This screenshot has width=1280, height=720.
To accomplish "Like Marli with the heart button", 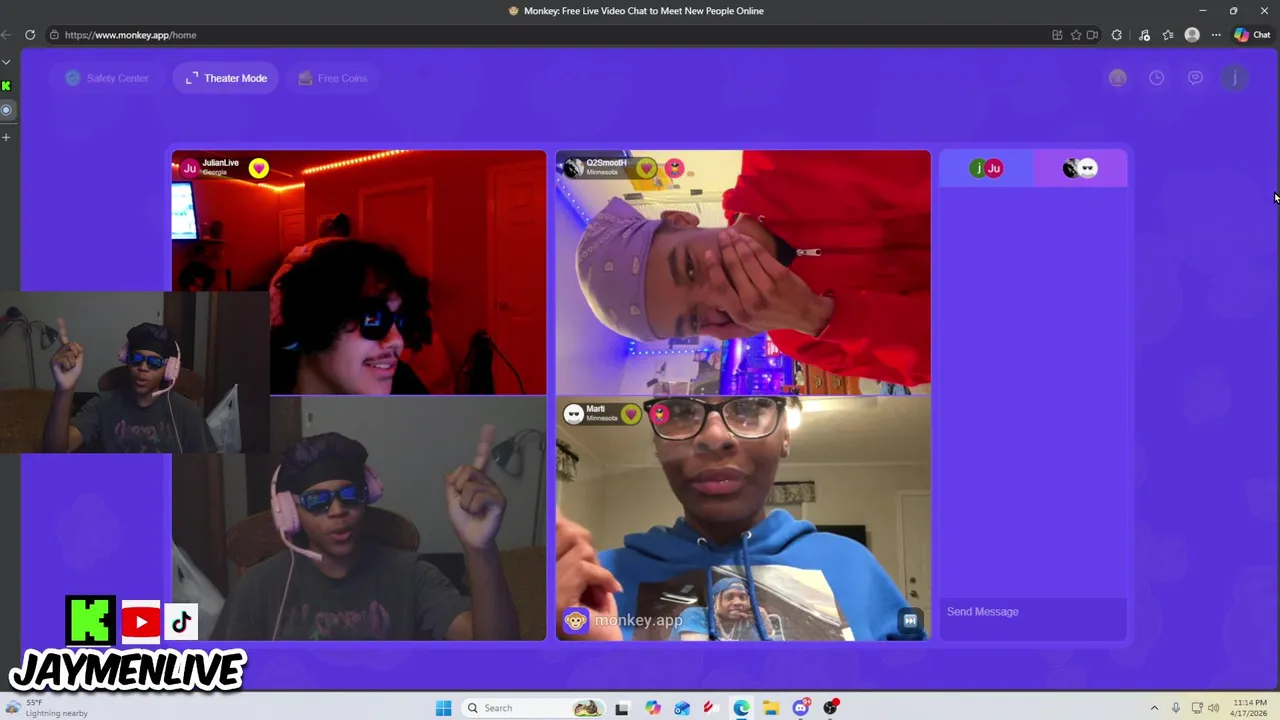I will (631, 414).
